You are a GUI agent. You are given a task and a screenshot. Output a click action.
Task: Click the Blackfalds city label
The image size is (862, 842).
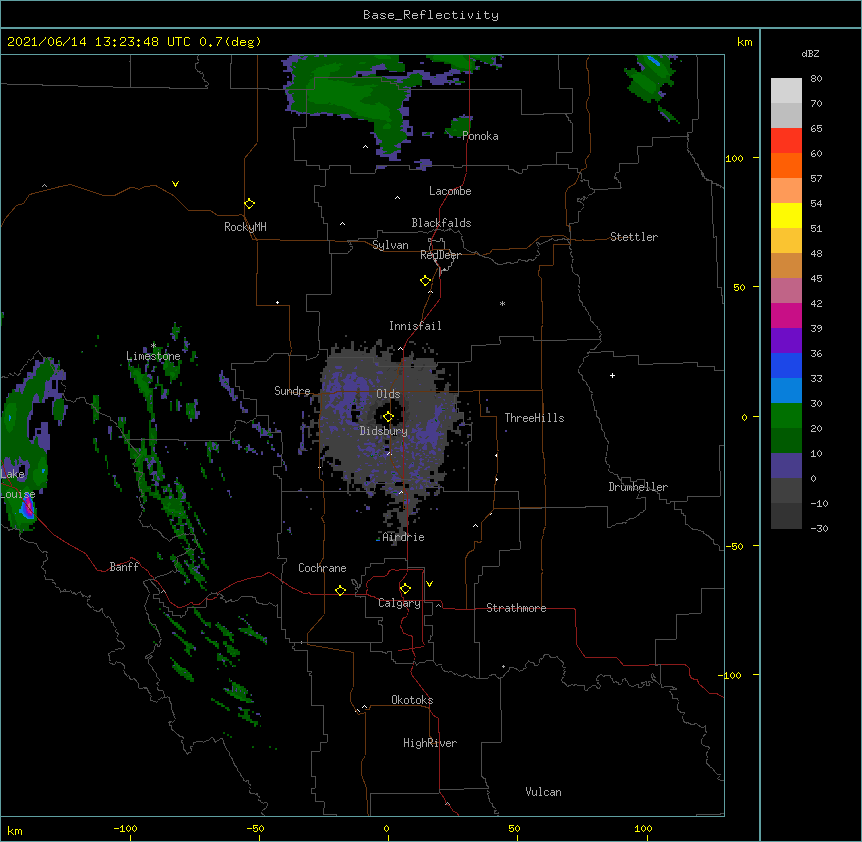(x=441, y=223)
